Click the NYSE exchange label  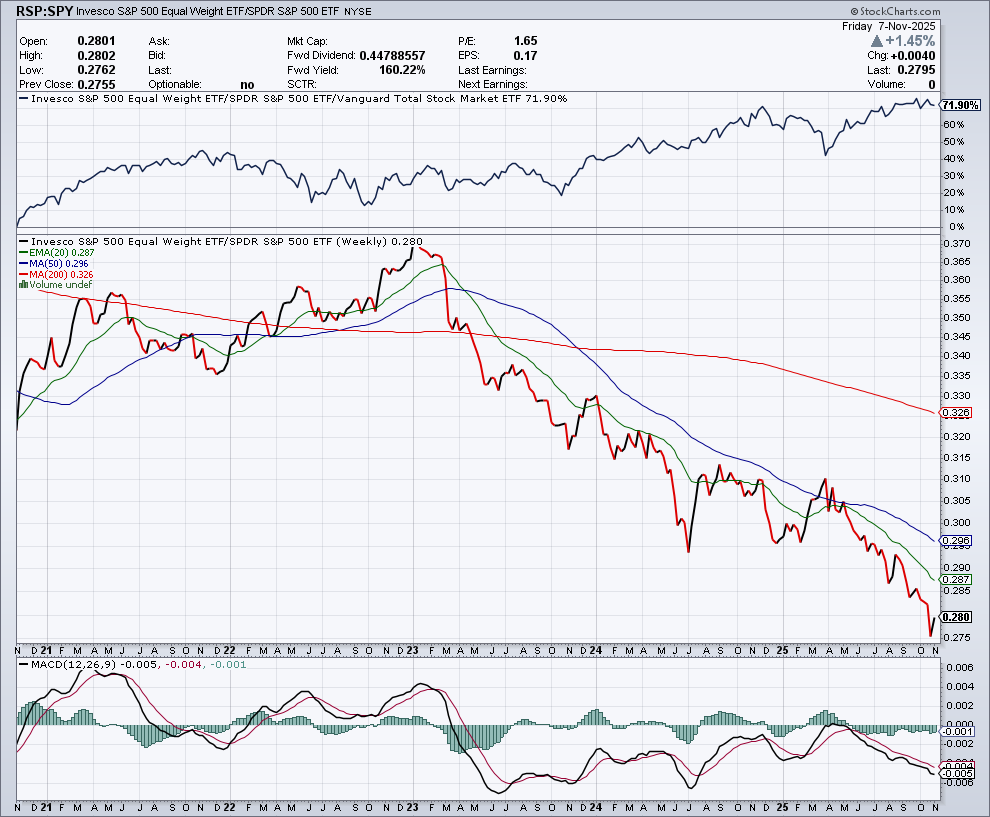pos(358,15)
